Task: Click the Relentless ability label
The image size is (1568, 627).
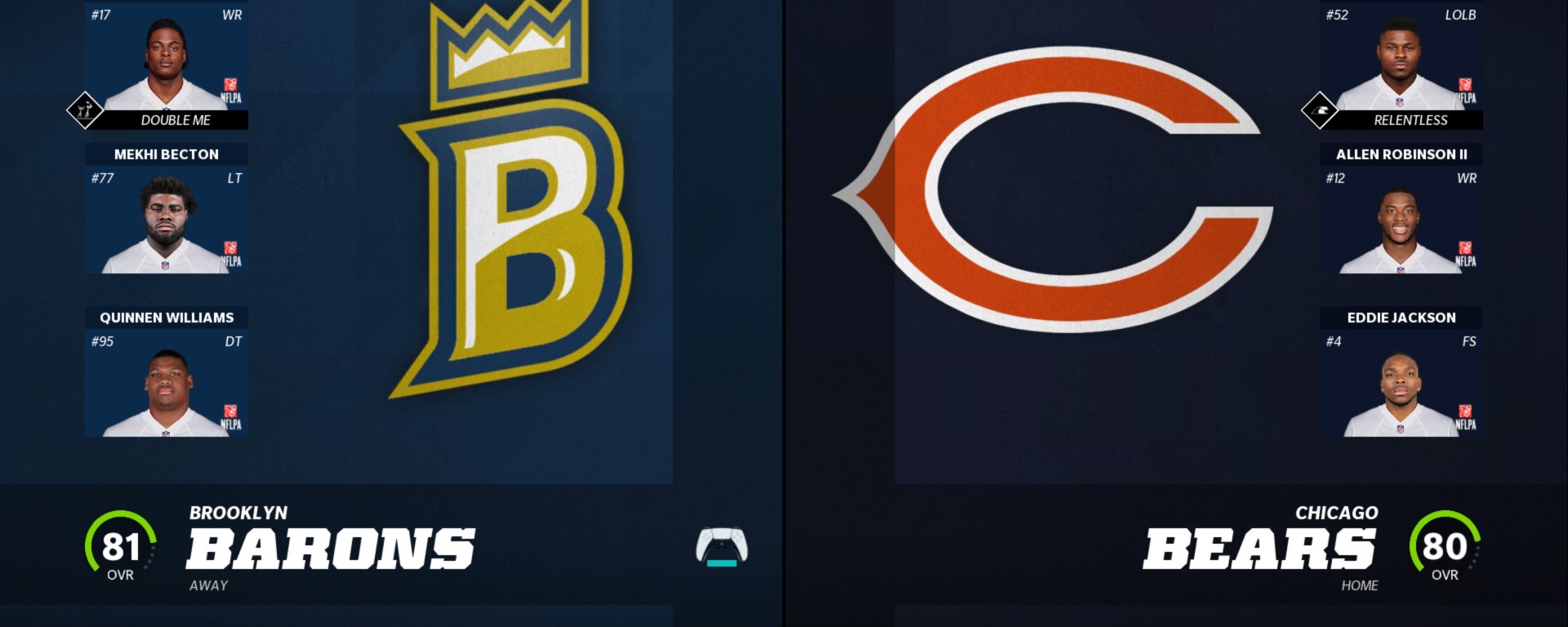Action: click(1410, 120)
